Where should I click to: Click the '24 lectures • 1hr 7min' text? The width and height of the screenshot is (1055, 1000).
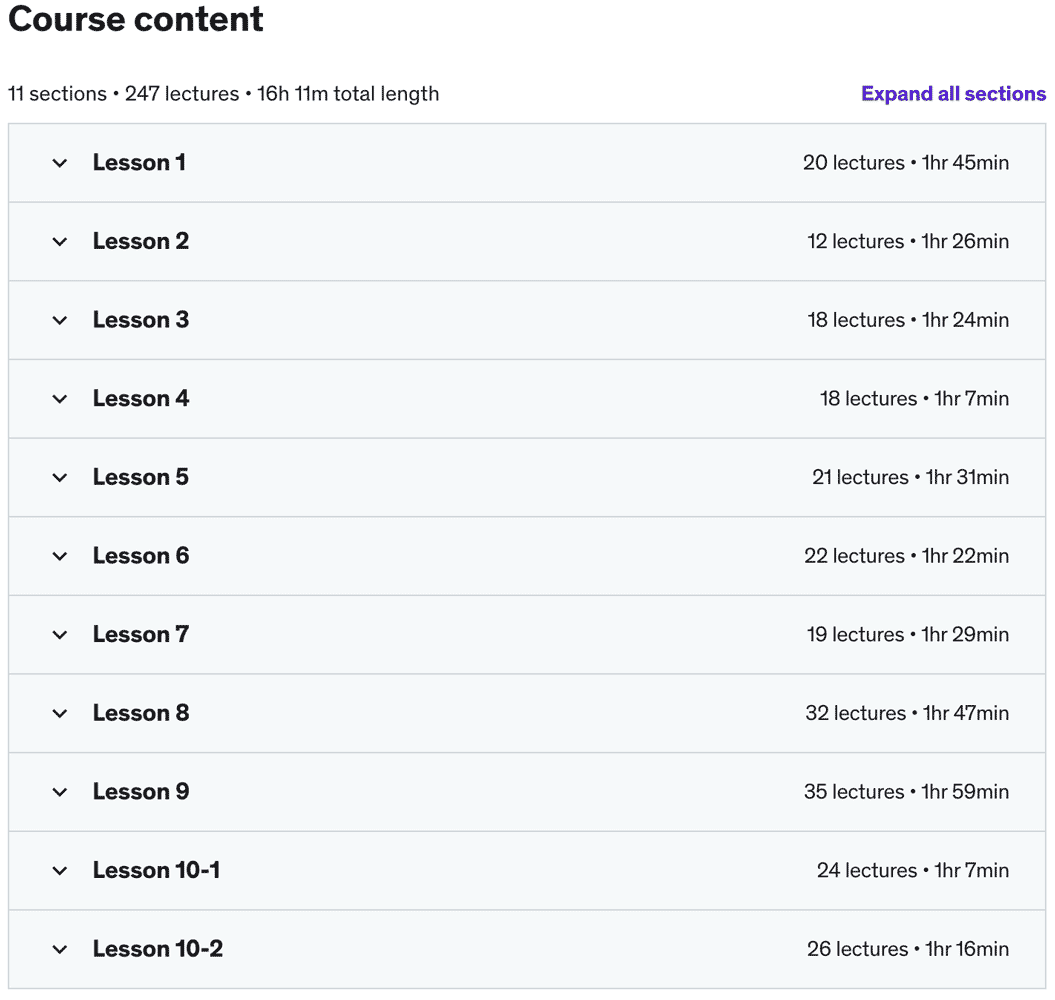913,871
